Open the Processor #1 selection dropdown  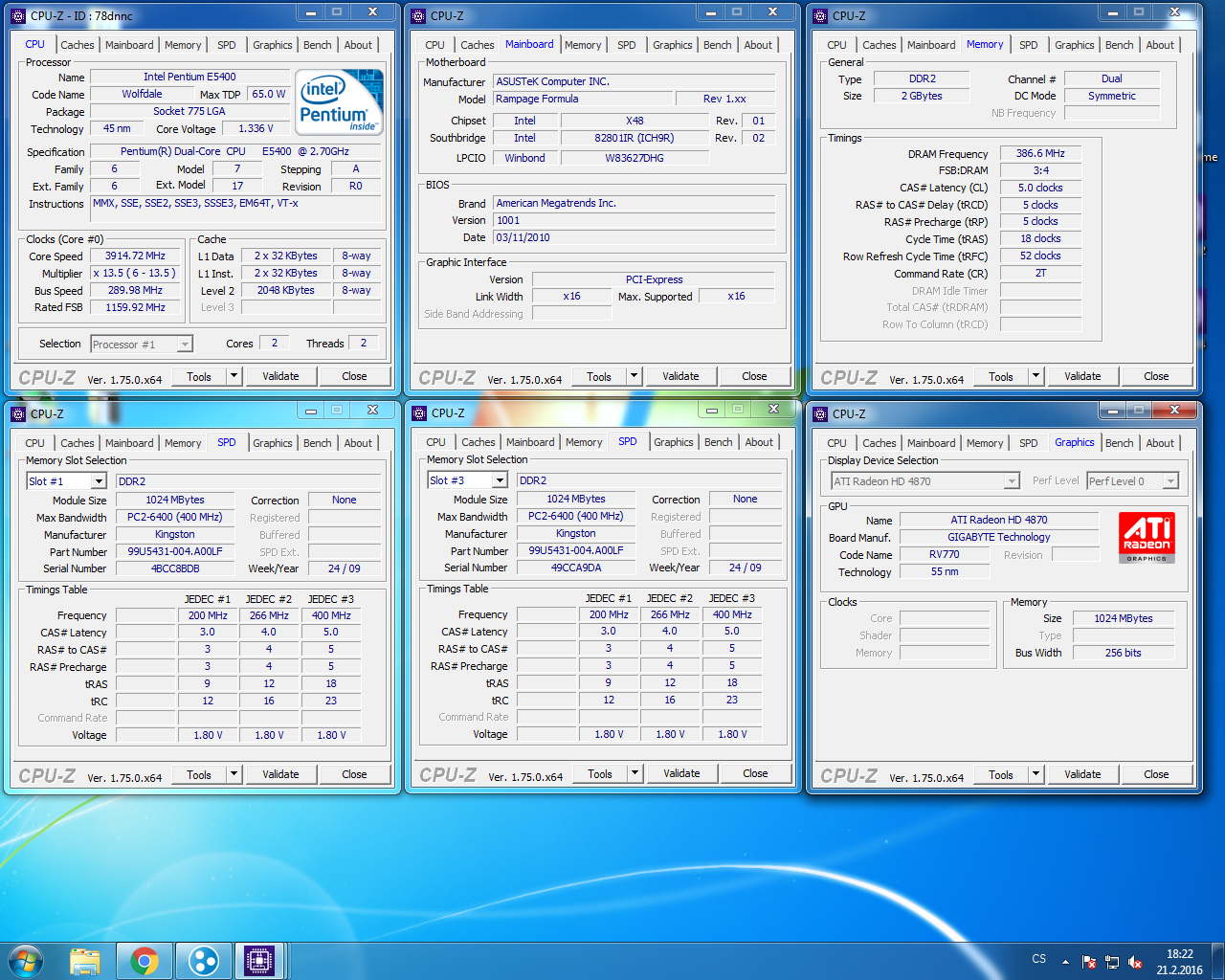[185, 345]
